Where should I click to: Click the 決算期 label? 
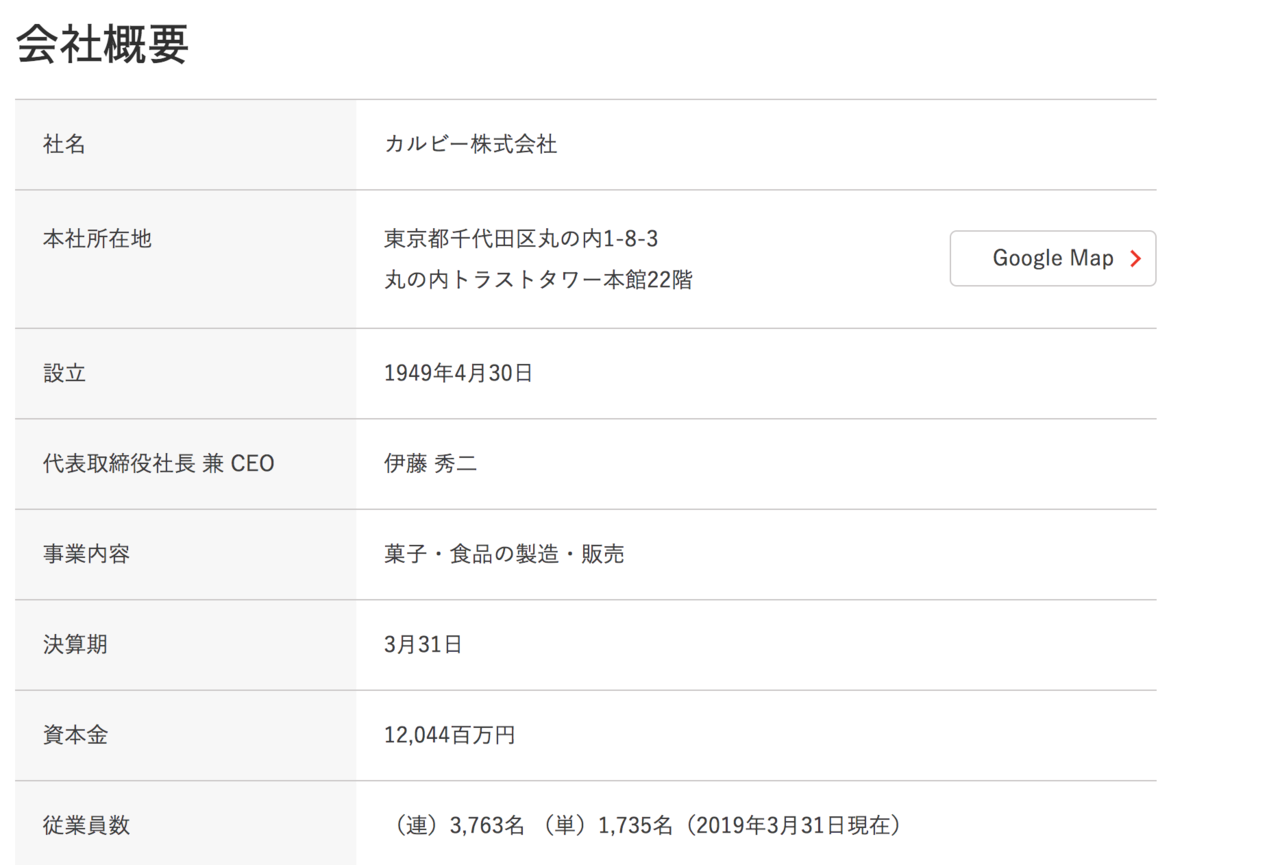click(x=75, y=645)
